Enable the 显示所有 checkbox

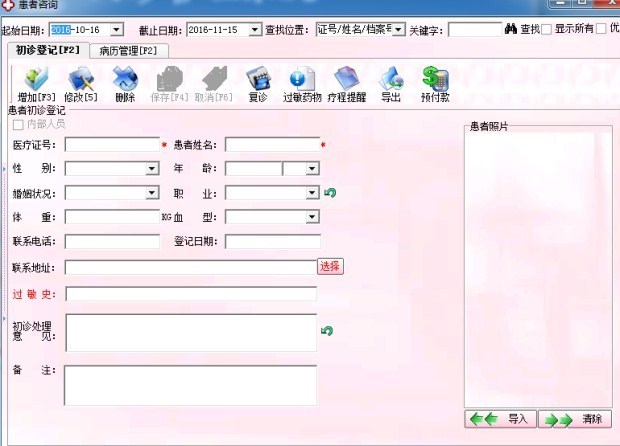tap(545, 30)
